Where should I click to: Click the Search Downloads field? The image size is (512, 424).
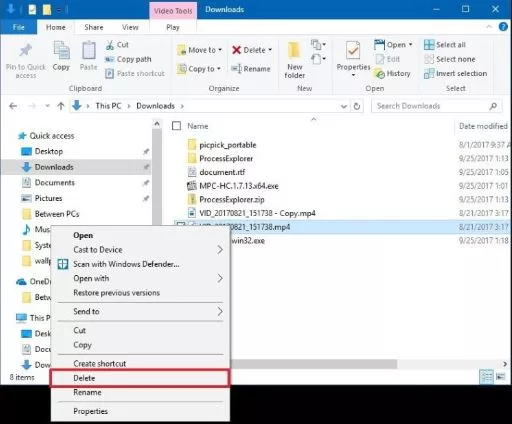click(437, 106)
